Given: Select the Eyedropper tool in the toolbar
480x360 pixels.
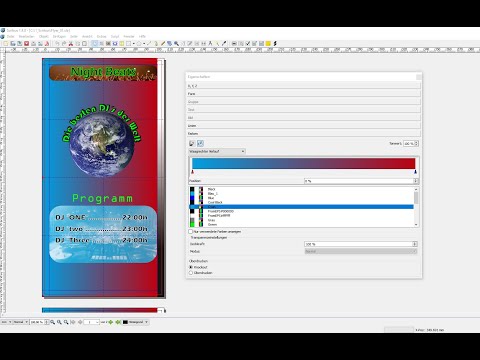Looking at the screenshot, I should [224, 43].
